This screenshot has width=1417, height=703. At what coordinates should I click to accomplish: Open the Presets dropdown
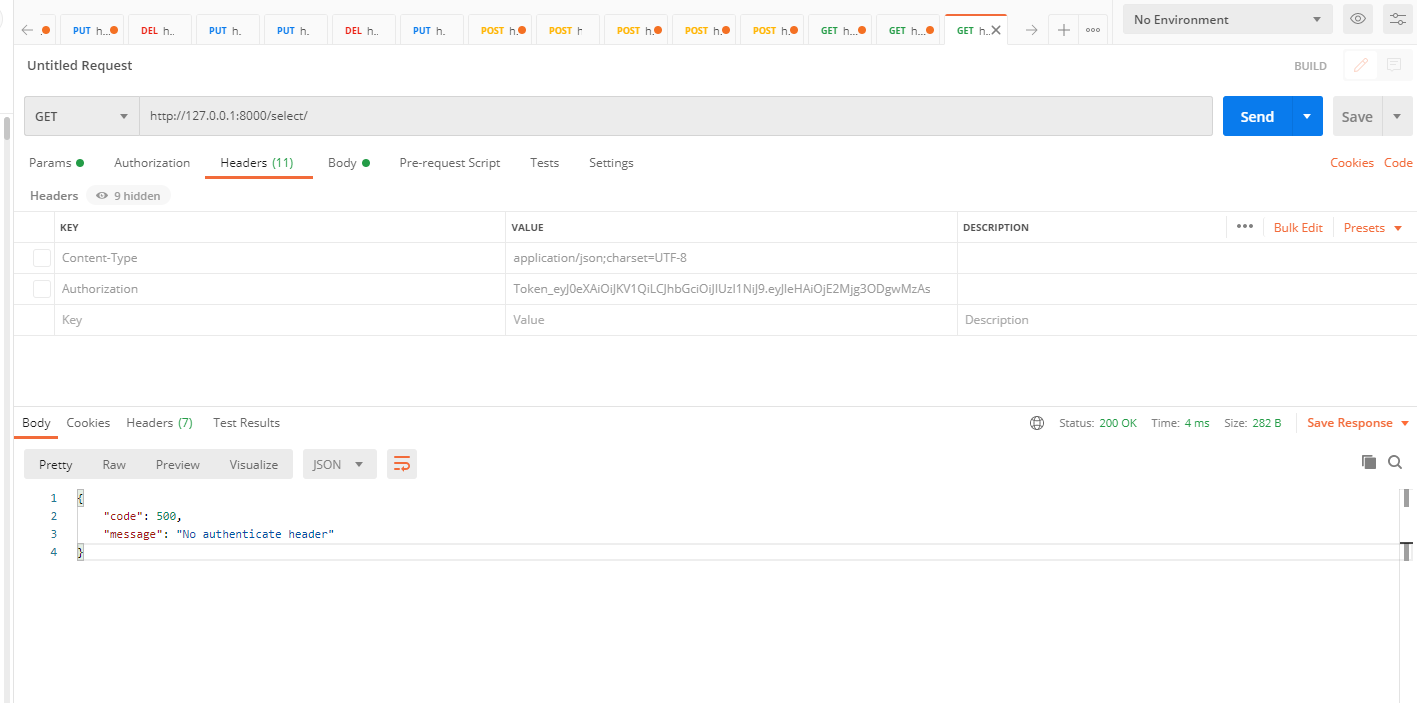click(1373, 227)
